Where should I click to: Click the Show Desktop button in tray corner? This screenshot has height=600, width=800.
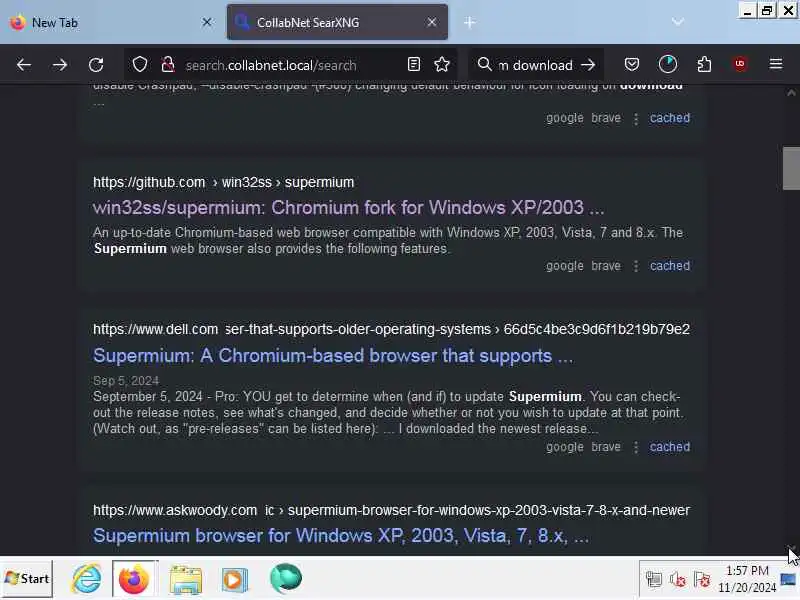[x=789, y=579]
